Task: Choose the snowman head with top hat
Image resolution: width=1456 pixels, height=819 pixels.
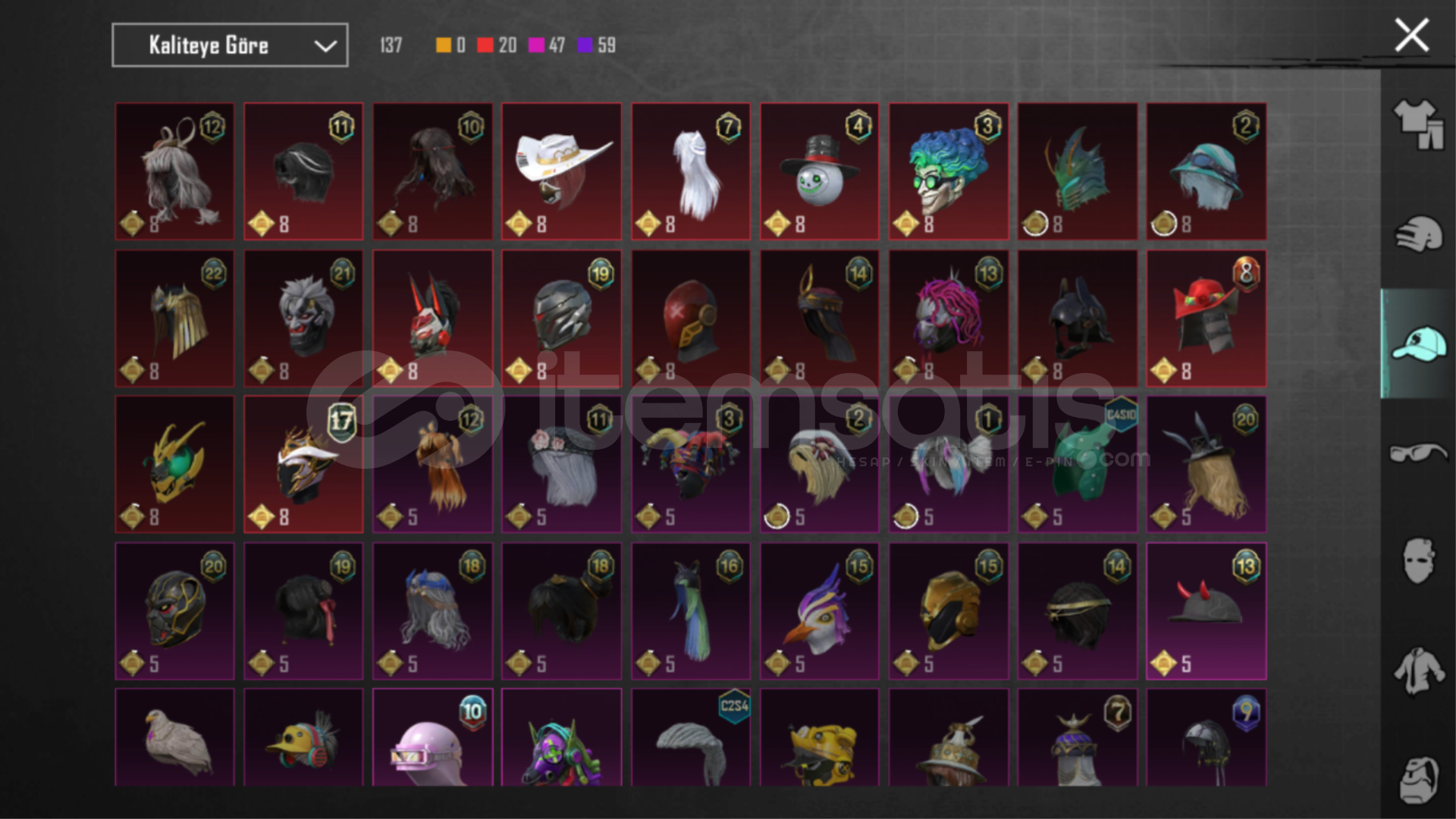Action: [820, 171]
